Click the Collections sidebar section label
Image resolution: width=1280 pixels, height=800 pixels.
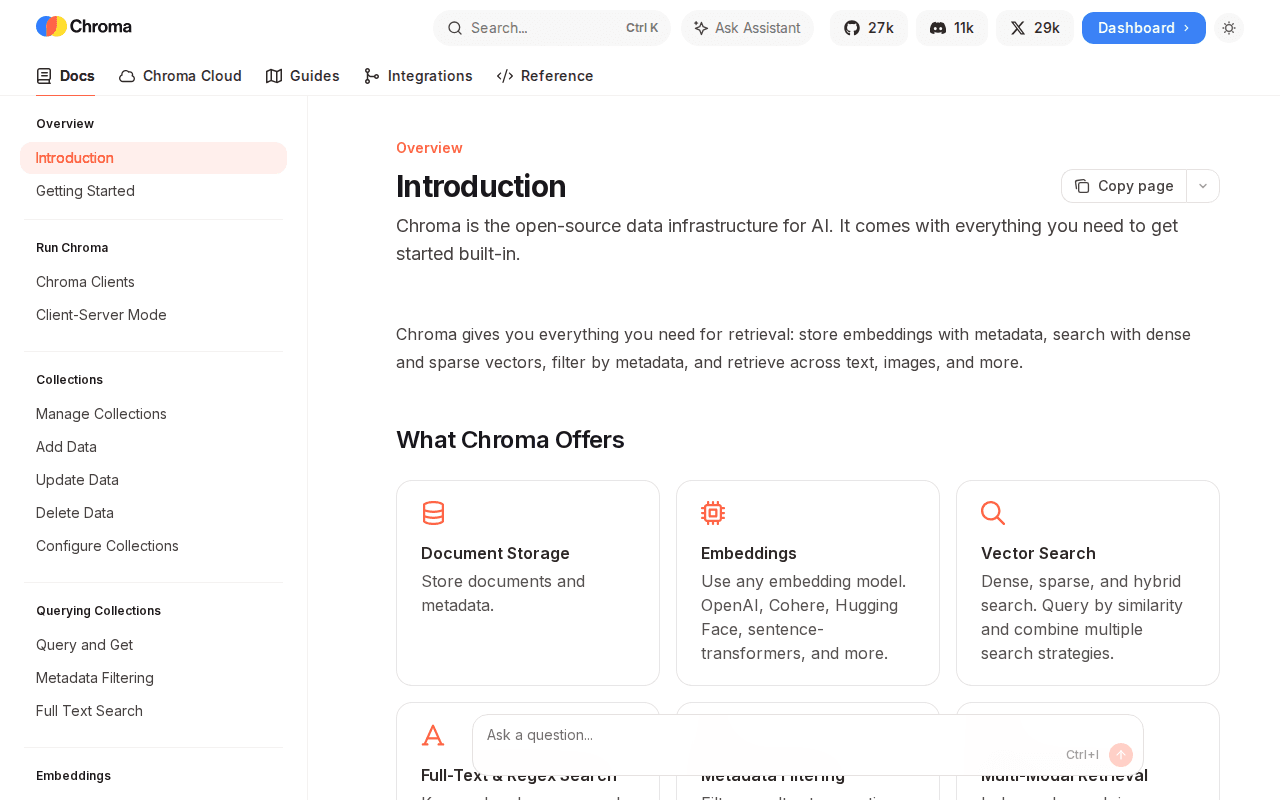69,380
